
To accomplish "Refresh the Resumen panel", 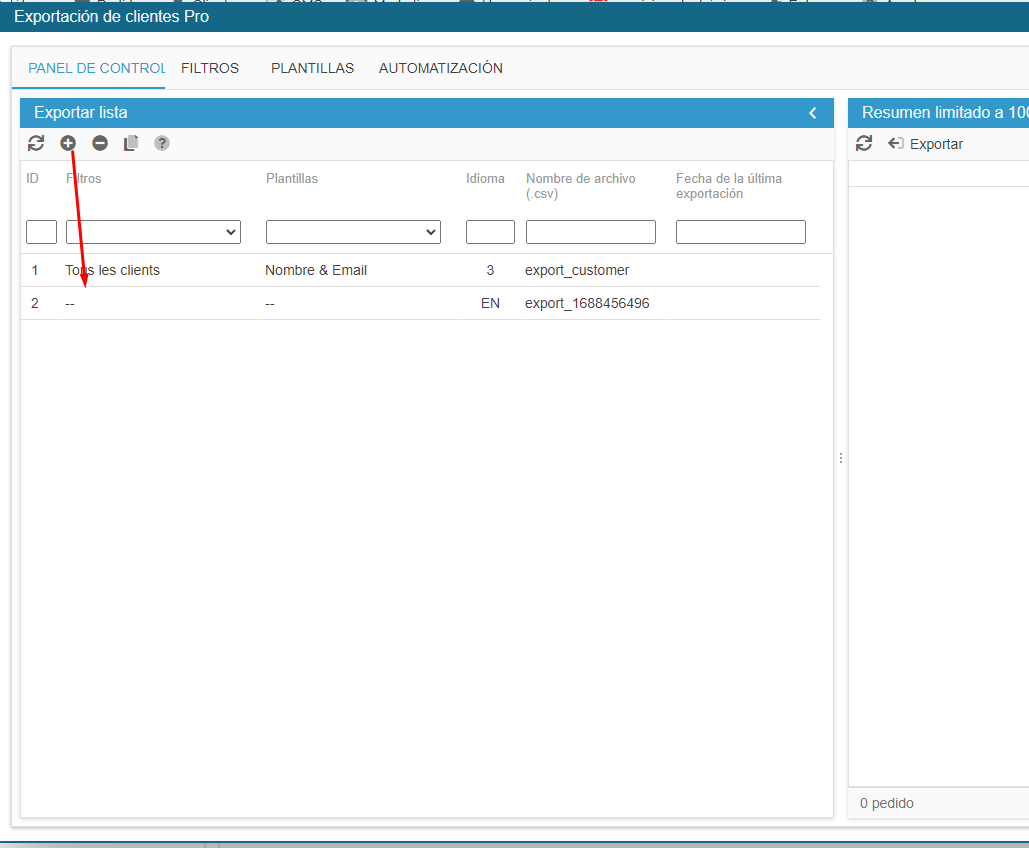I will coord(864,143).
